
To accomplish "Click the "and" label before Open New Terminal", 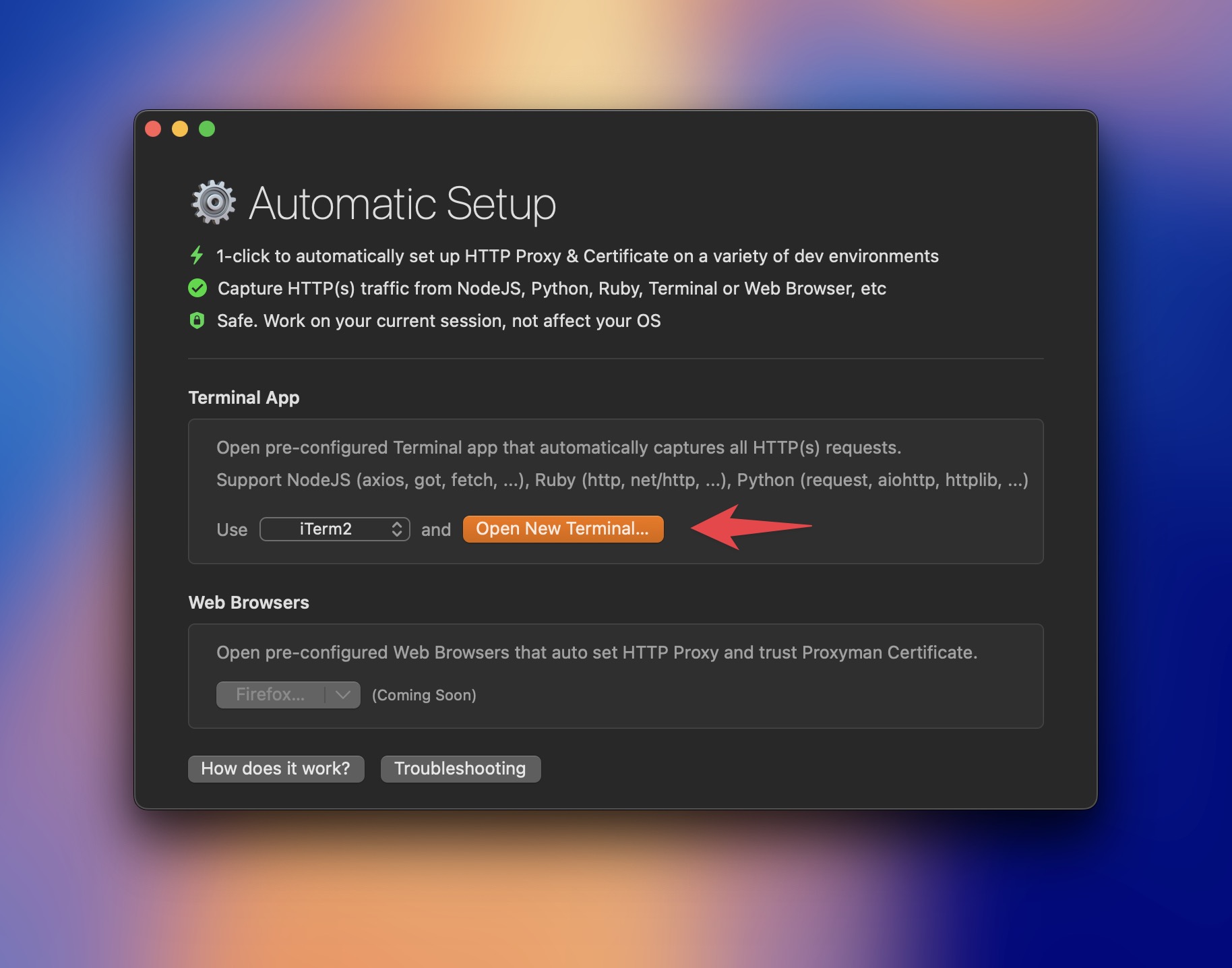I will [x=436, y=530].
